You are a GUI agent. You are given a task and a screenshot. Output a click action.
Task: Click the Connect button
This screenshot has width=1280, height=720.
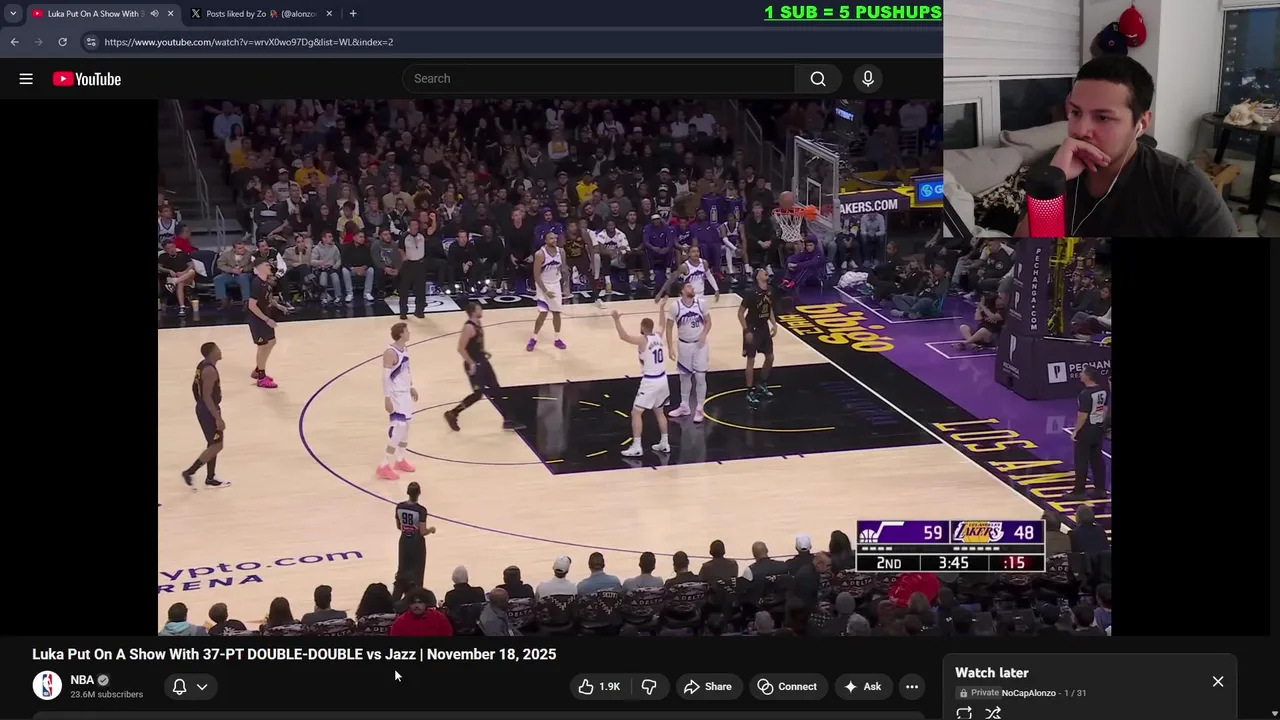click(787, 687)
